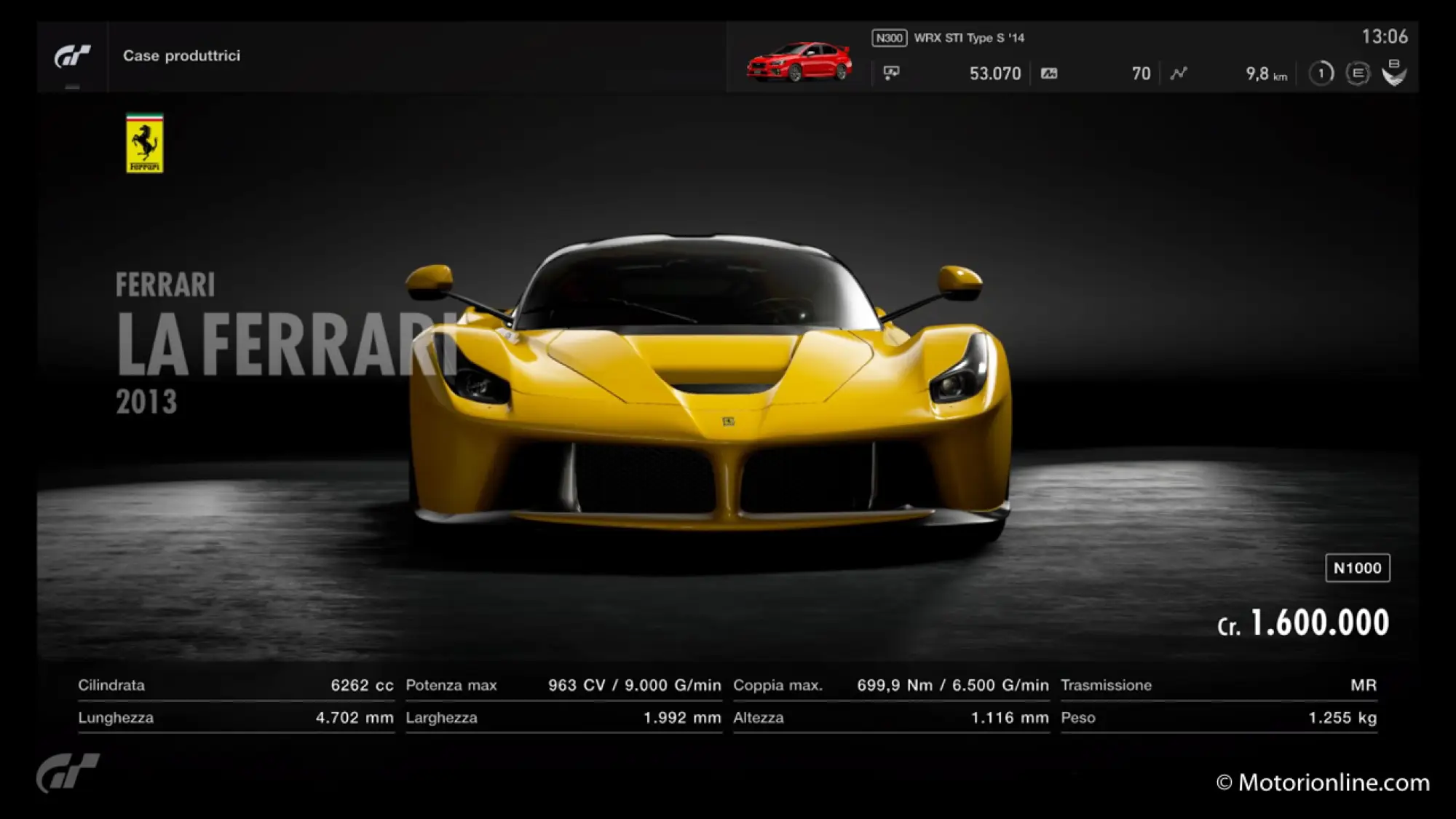Screen dimensions: 1456x819
Task: Click the level 1 circle indicator
Action: [x=1321, y=74]
